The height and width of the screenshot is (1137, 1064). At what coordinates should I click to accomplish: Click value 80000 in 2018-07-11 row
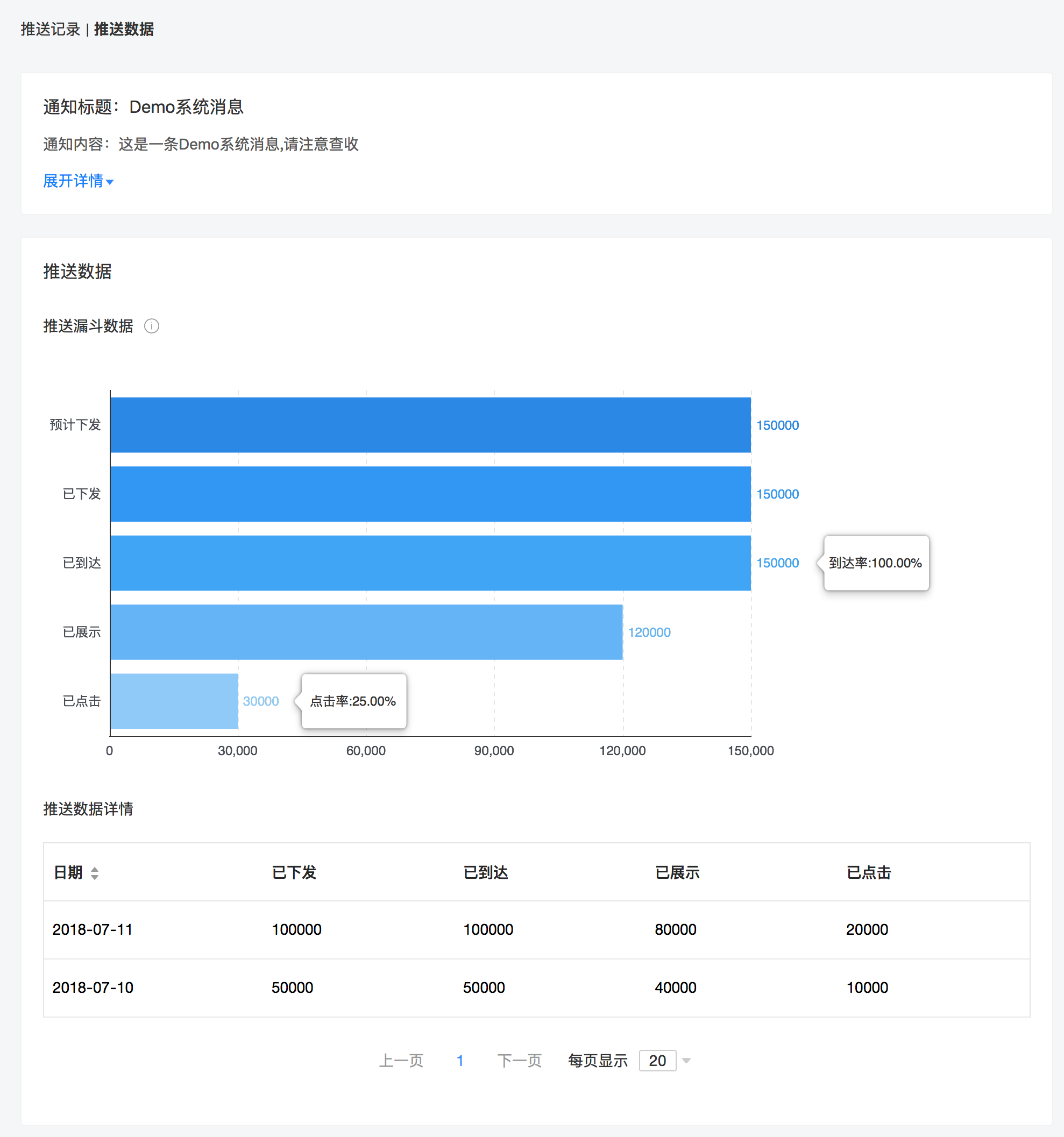pyautogui.click(x=676, y=930)
